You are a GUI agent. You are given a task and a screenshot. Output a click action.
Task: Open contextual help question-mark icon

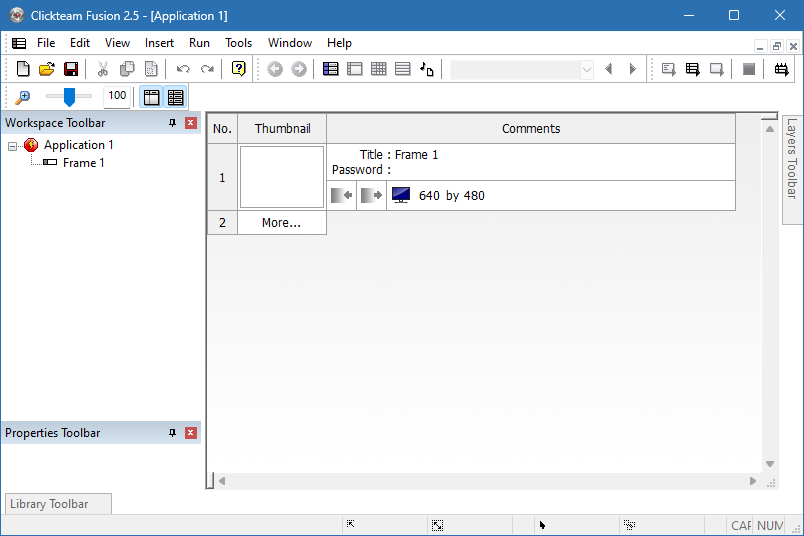tap(238, 69)
